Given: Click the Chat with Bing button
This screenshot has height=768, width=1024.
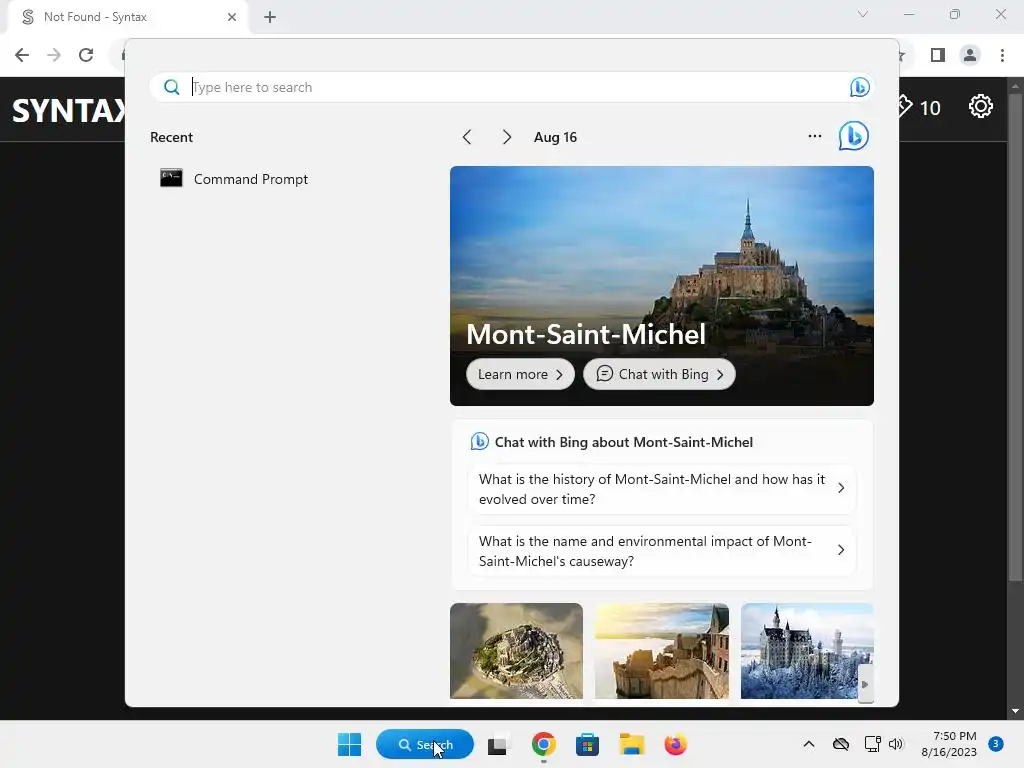Looking at the screenshot, I should [659, 374].
